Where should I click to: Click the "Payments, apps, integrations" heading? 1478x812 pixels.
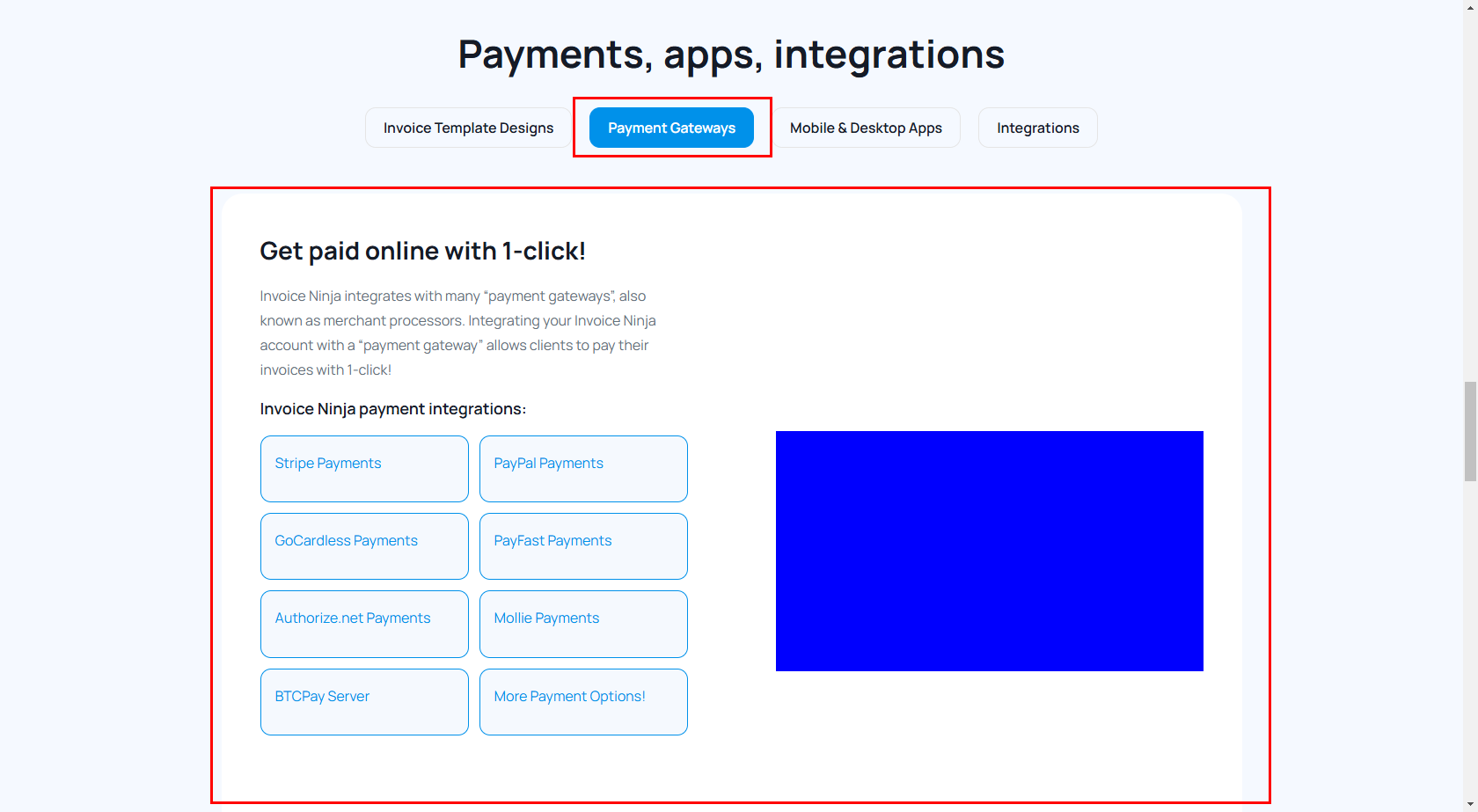tap(731, 55)
